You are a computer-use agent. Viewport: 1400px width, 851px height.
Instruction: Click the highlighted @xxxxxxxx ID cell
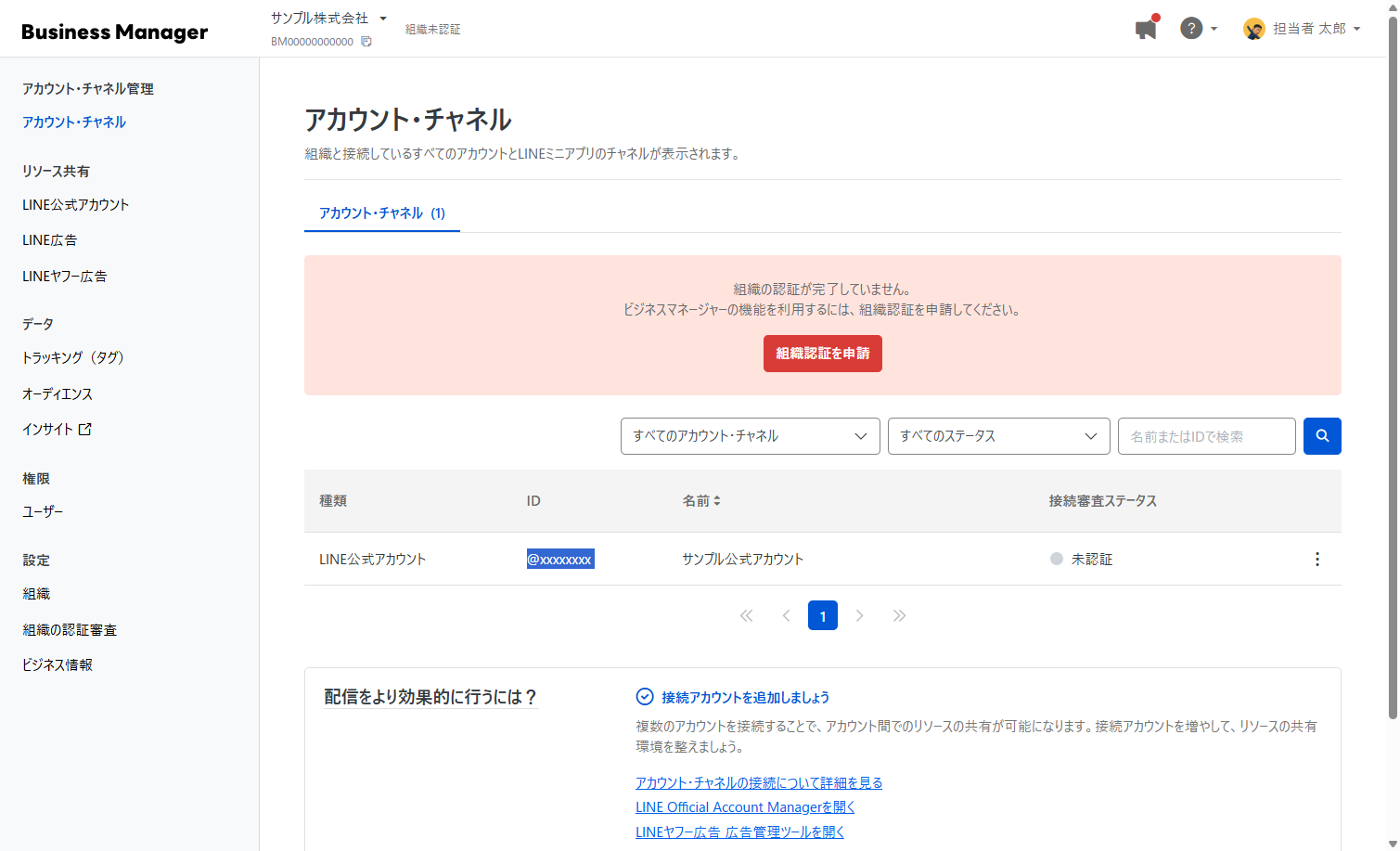[560, 560]
